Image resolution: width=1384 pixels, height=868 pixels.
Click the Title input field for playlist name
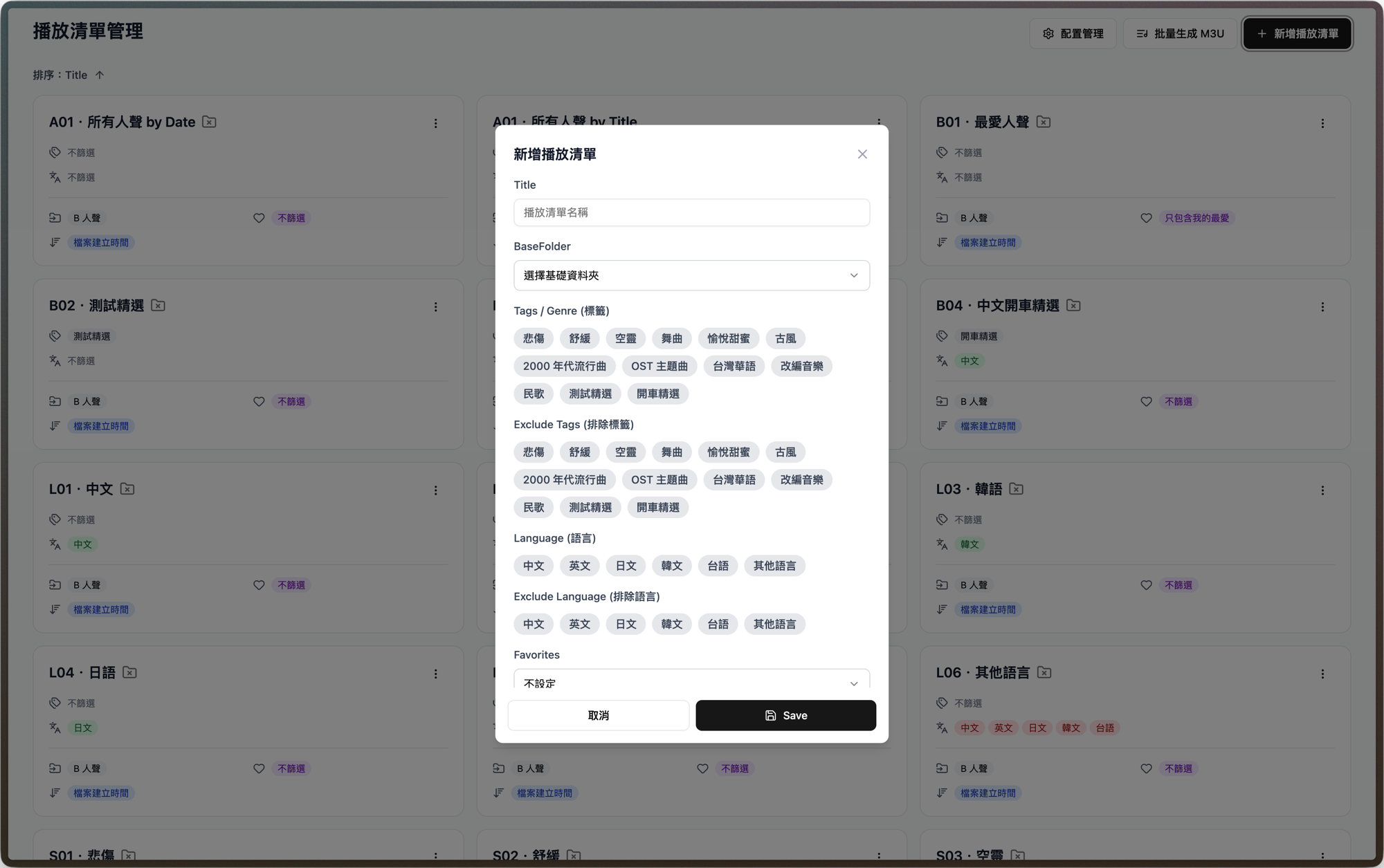point(691,212)
